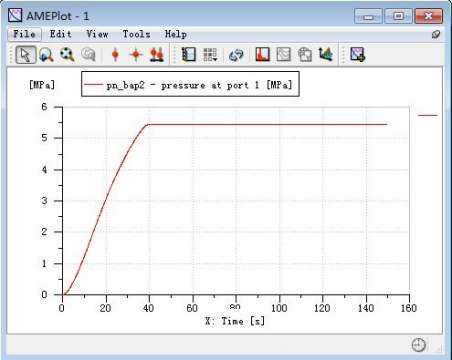452x360 pixels.
Task: Click the update plot refresh icon
Action: pos(236,55)
